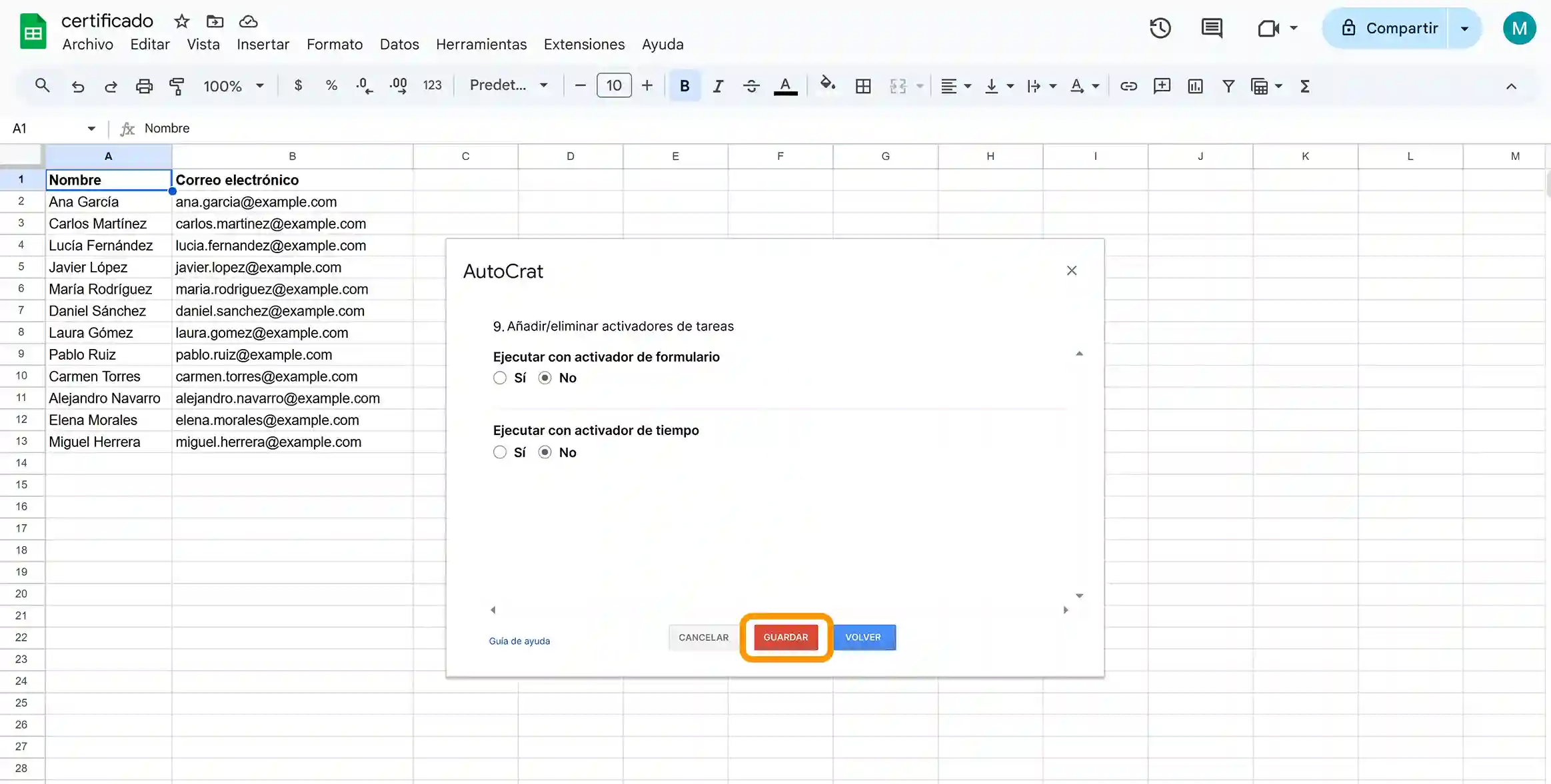This screenshot has height=784, width=1551.
Task: Click the functions sigma icon
Action: click(x=1304, y=86)
